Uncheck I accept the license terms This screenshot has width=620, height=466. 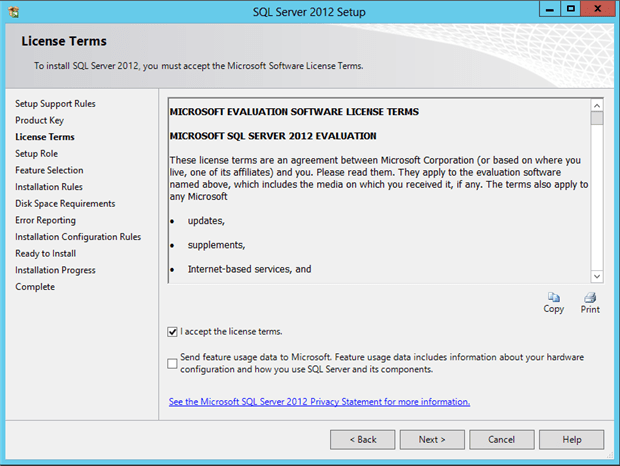(x=172, y=332)
